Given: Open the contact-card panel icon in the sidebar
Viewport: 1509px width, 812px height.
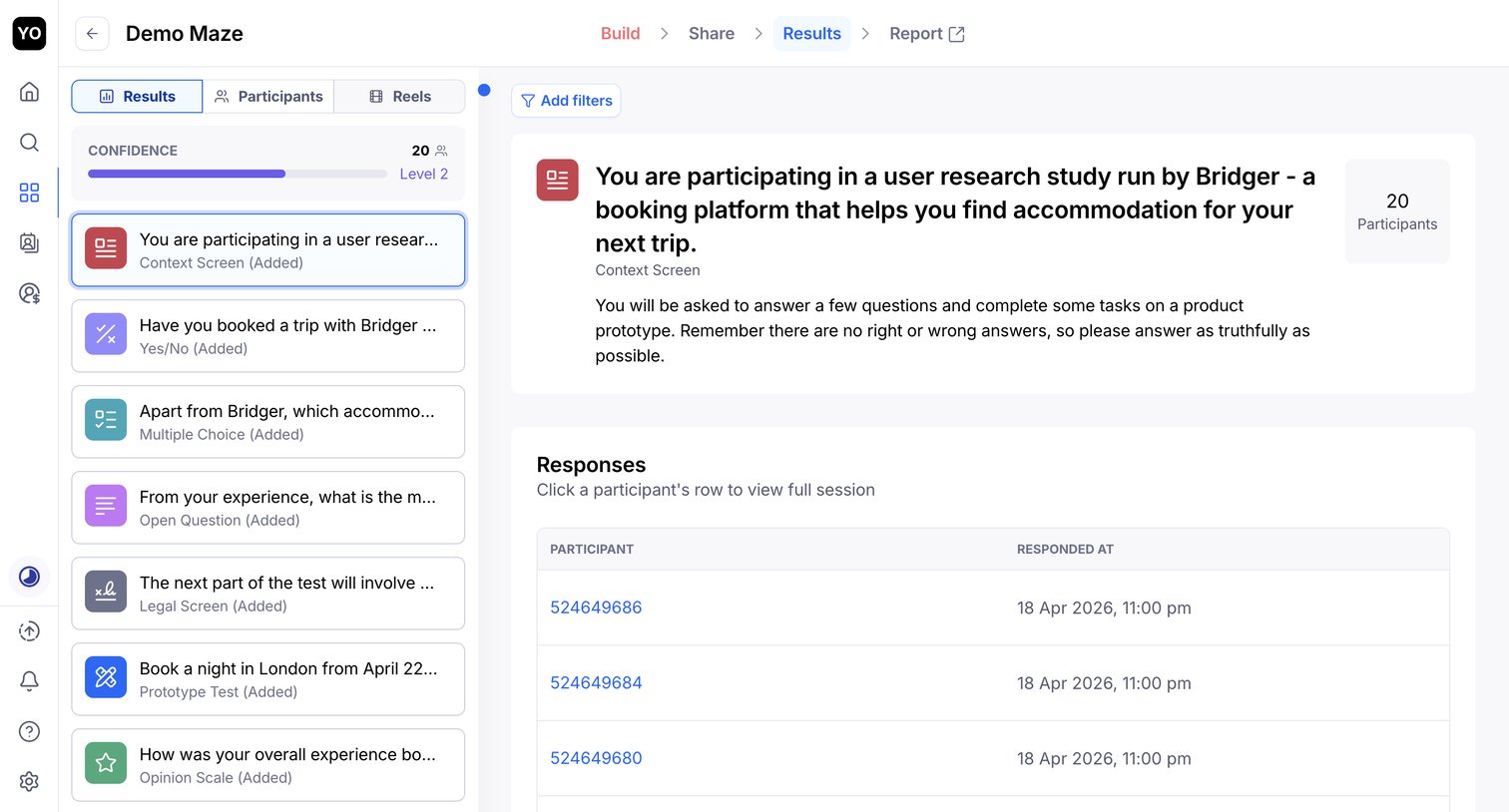Looking at the screenshot, I should coord(29,242).
